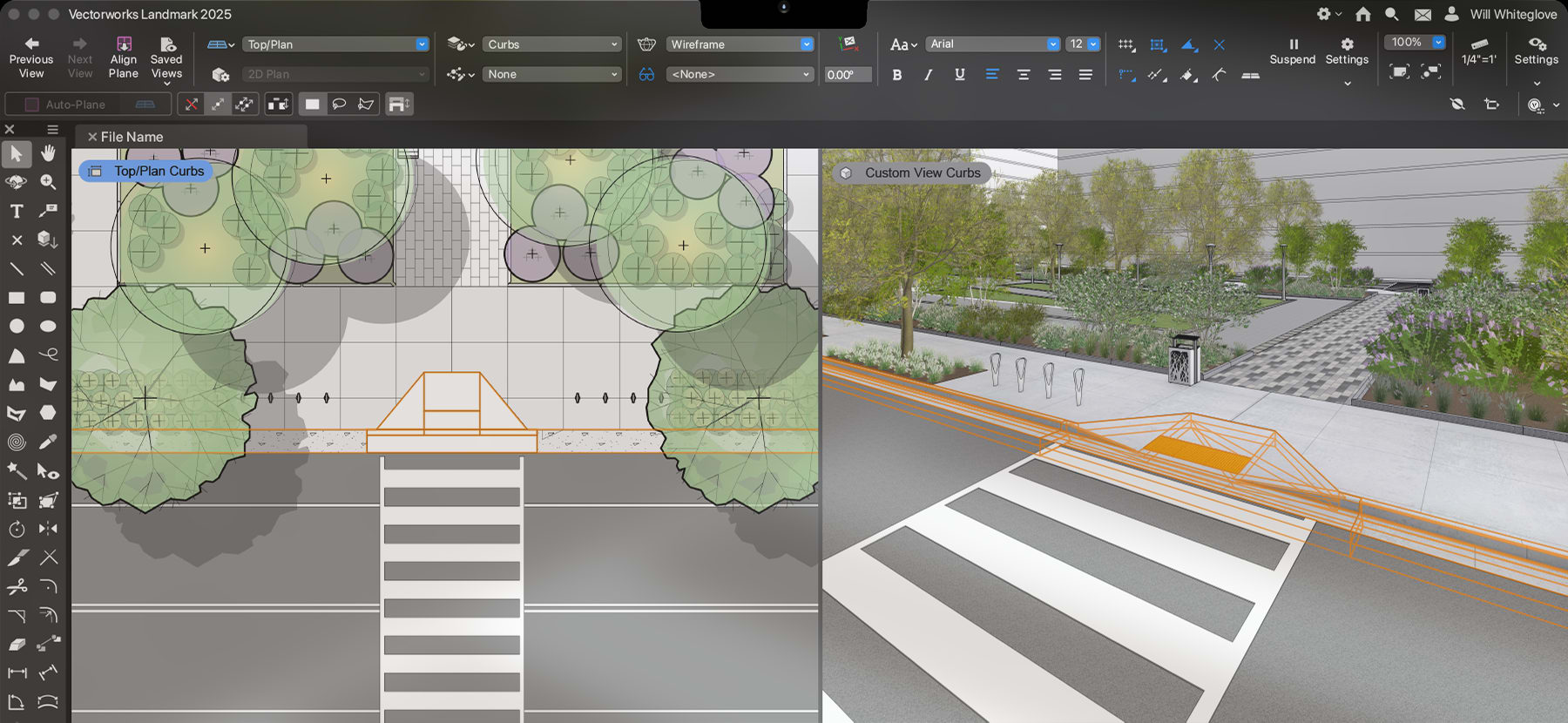Screen dimensions: 1568x723
Task: Go to Previous View
Action: point(31,57)
